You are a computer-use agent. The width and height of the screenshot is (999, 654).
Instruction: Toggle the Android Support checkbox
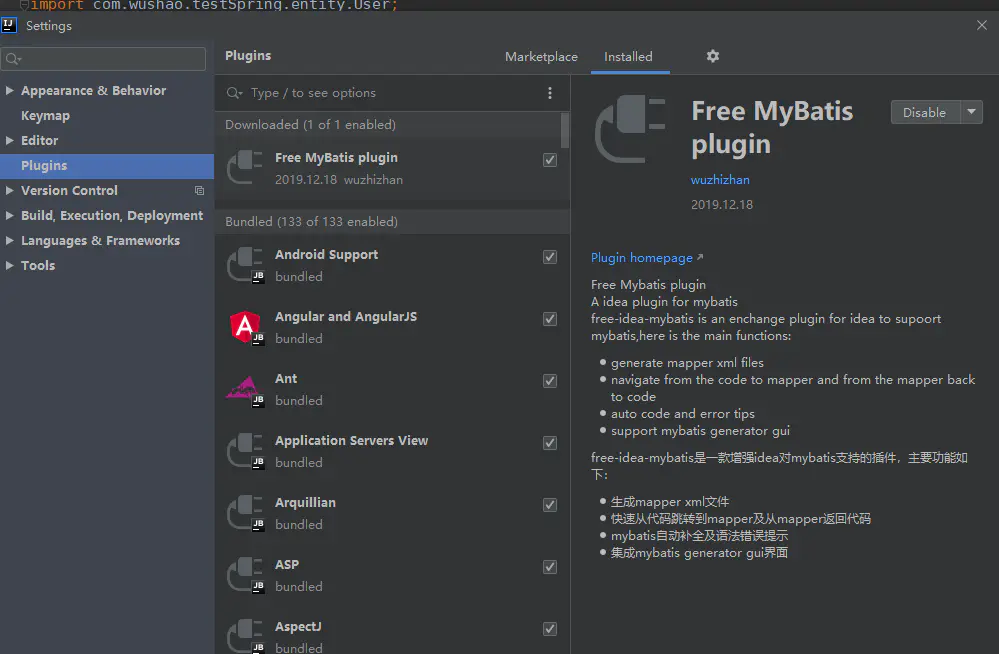[x=550, y=257]
